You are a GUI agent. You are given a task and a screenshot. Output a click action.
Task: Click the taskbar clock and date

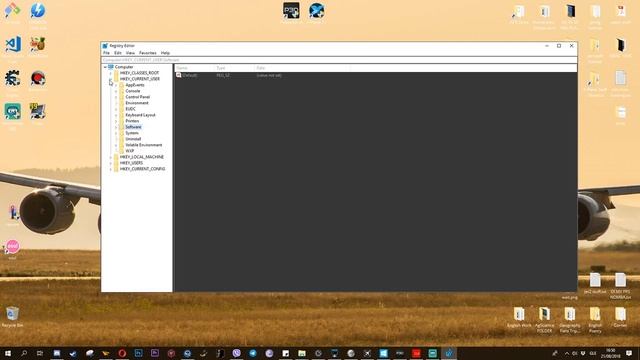(611, 353)
